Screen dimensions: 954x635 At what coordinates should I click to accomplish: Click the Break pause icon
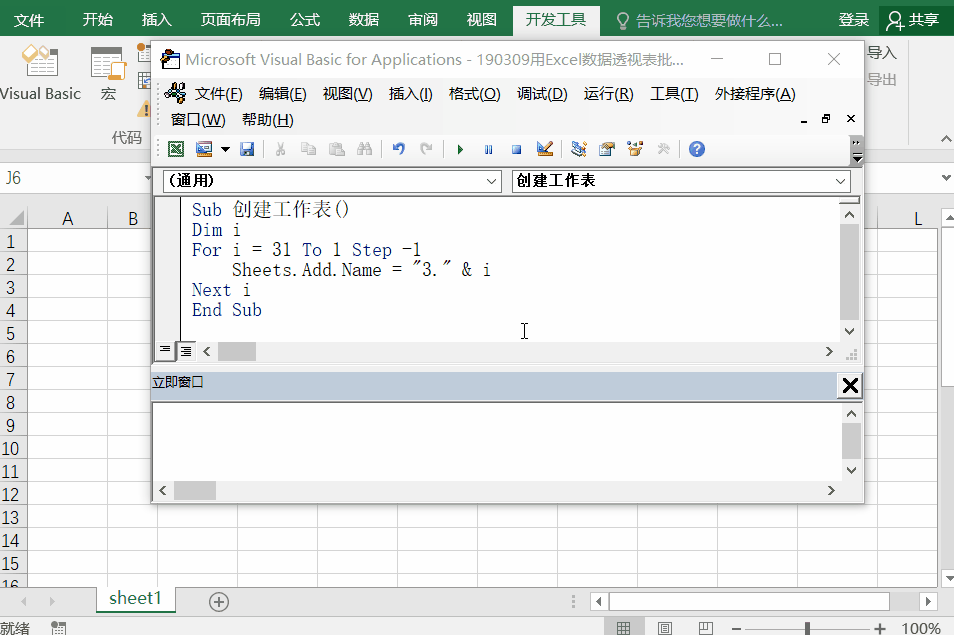(489, 149)
